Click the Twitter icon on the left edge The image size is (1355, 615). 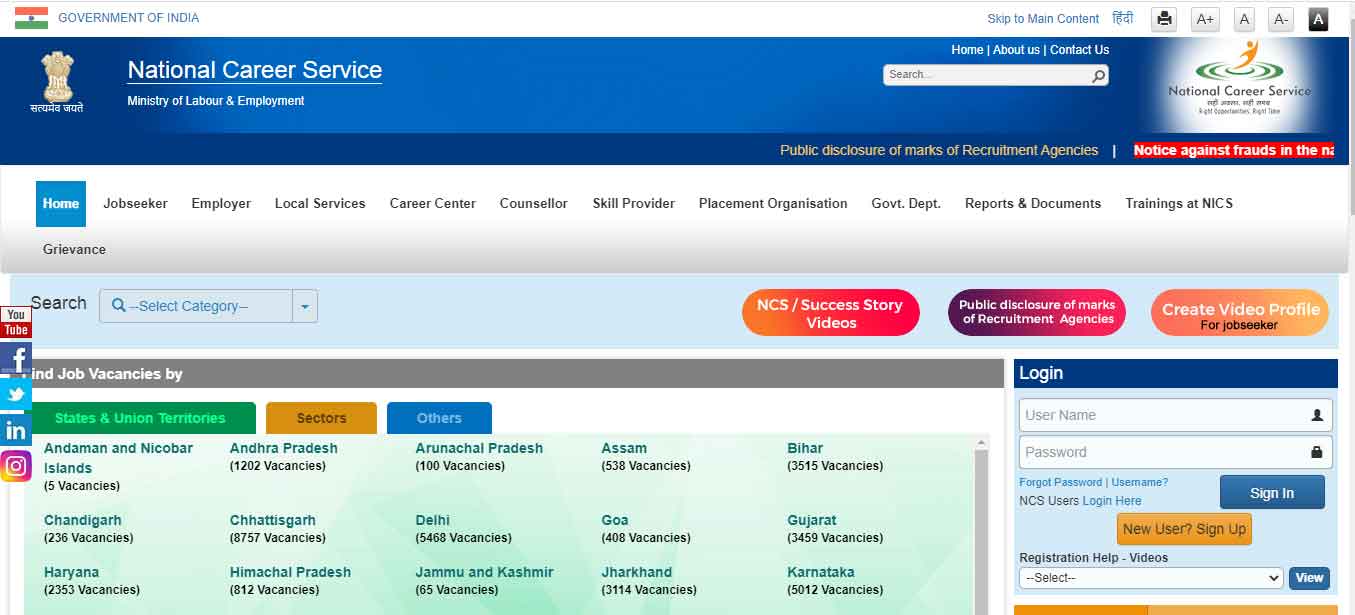15,394
